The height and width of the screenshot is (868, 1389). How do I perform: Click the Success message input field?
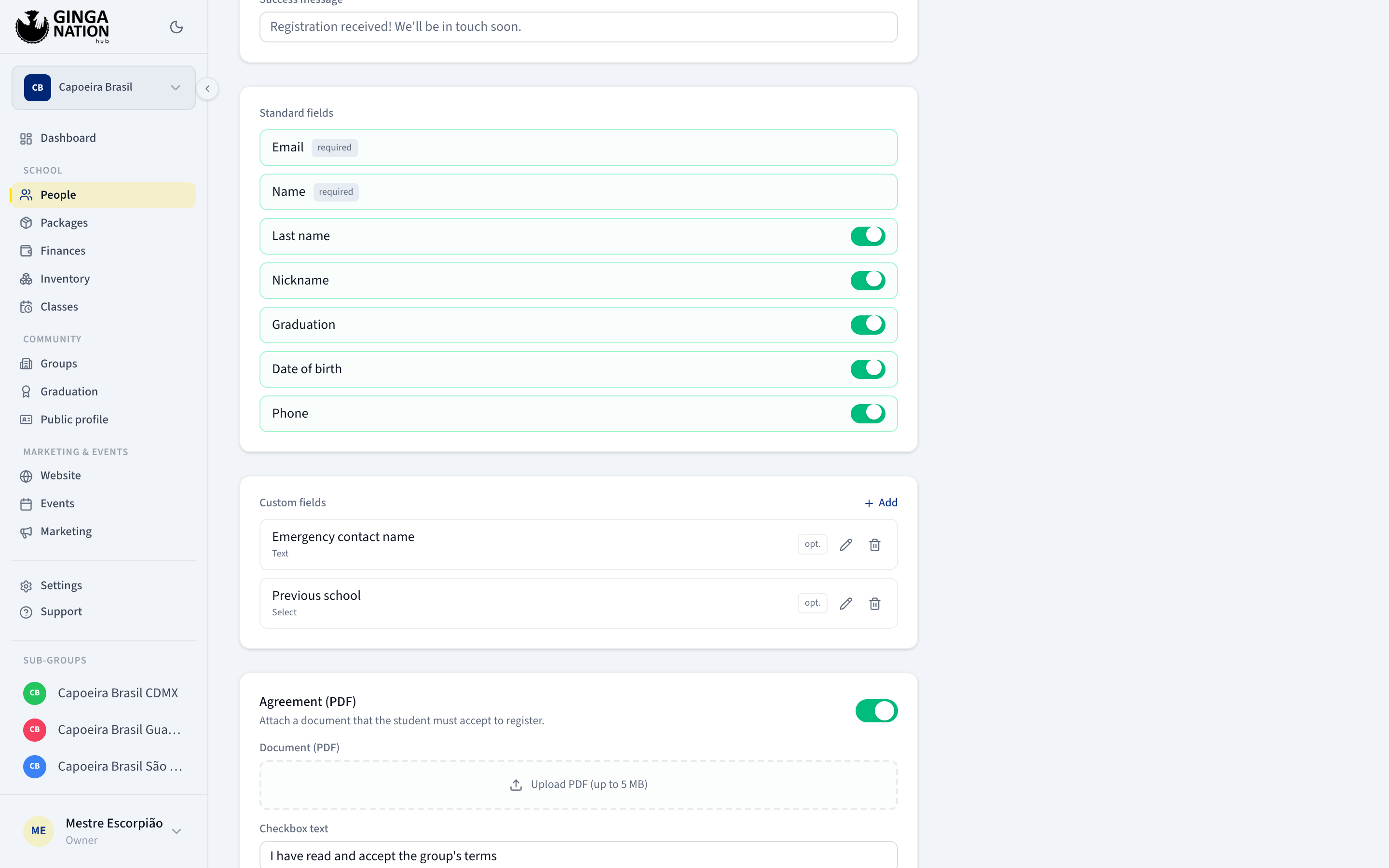(578, 27)
